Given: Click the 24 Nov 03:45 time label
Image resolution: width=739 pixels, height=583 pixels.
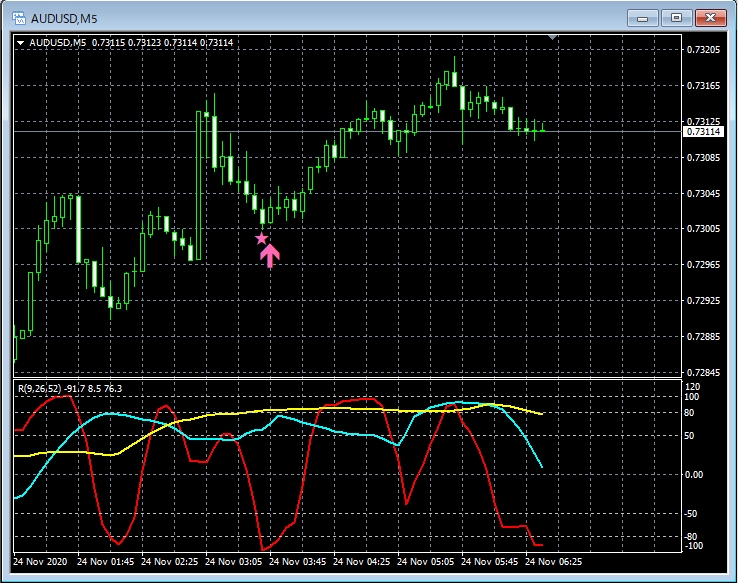Looking at the screenshot, I should tap(297, 562).
